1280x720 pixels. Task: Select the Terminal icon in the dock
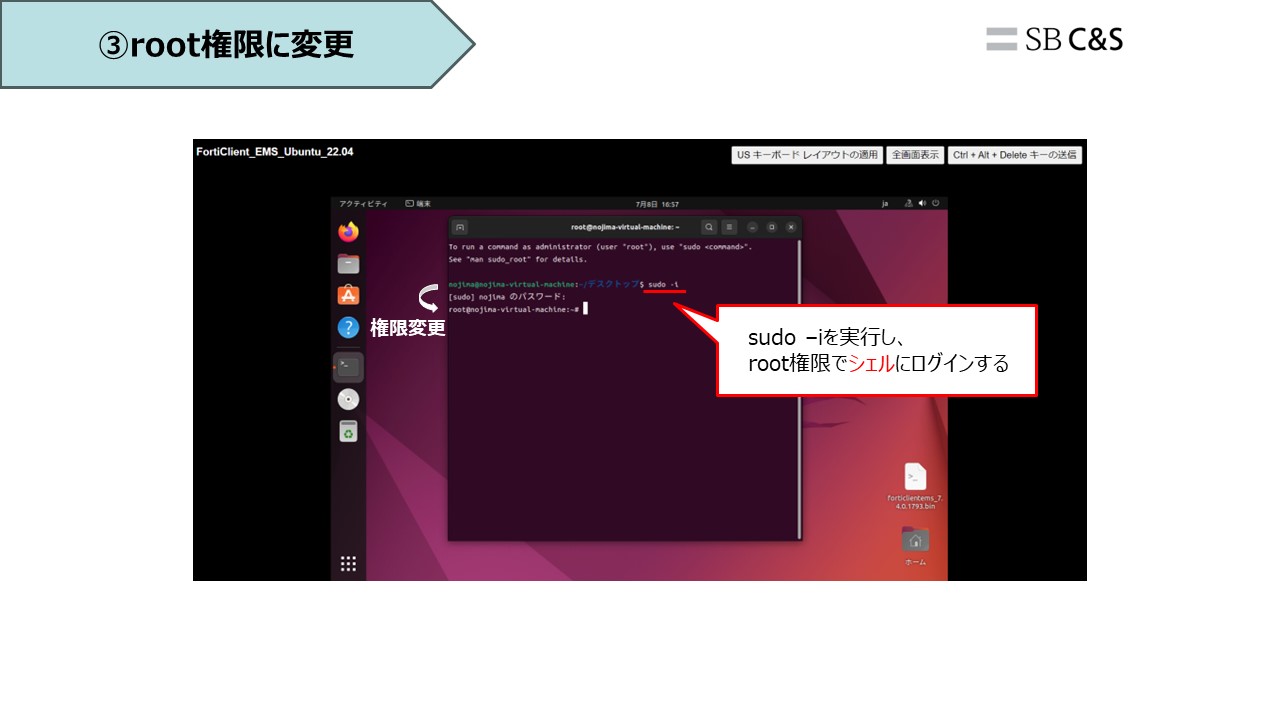pos(348,366)
